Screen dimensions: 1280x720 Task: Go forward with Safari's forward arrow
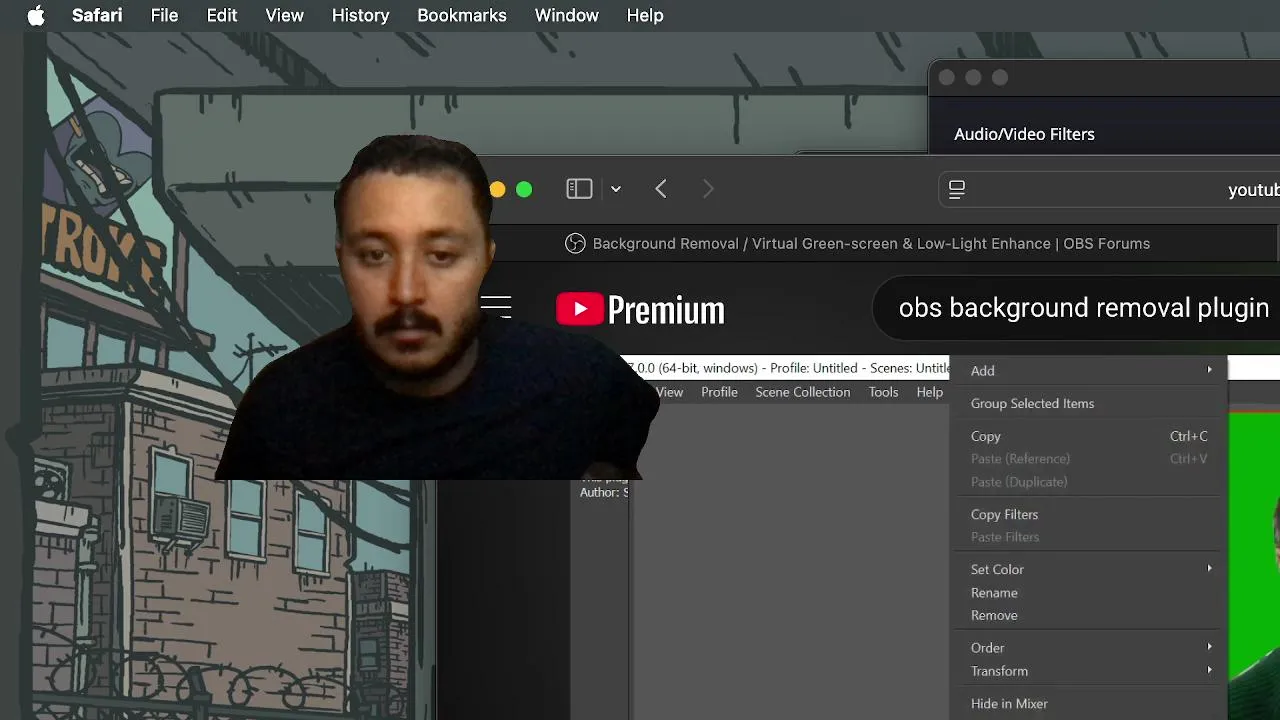pyautogui.click(x=708, y=188)
